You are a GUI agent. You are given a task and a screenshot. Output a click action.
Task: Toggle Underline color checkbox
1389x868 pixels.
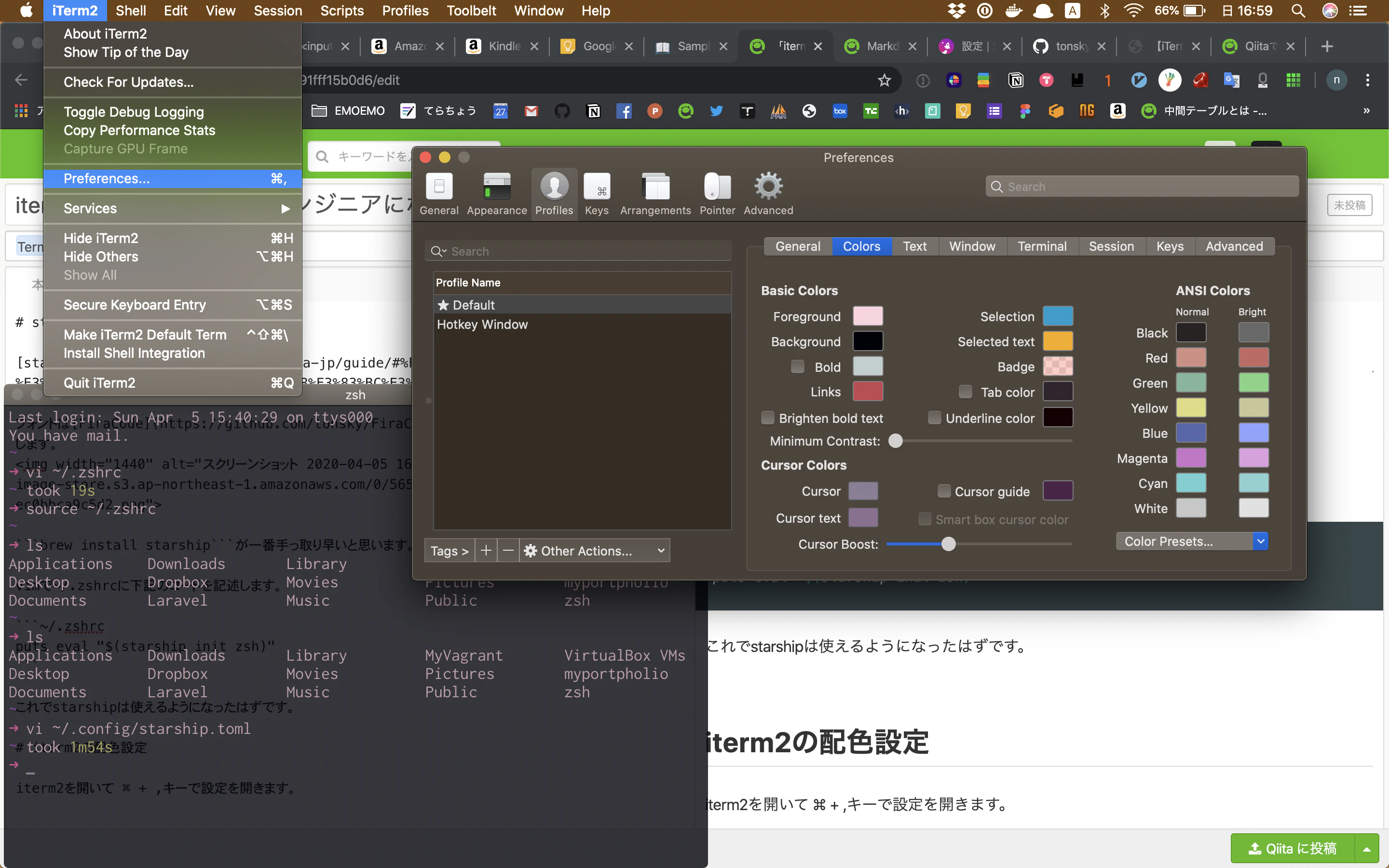[x=934, y=417]
